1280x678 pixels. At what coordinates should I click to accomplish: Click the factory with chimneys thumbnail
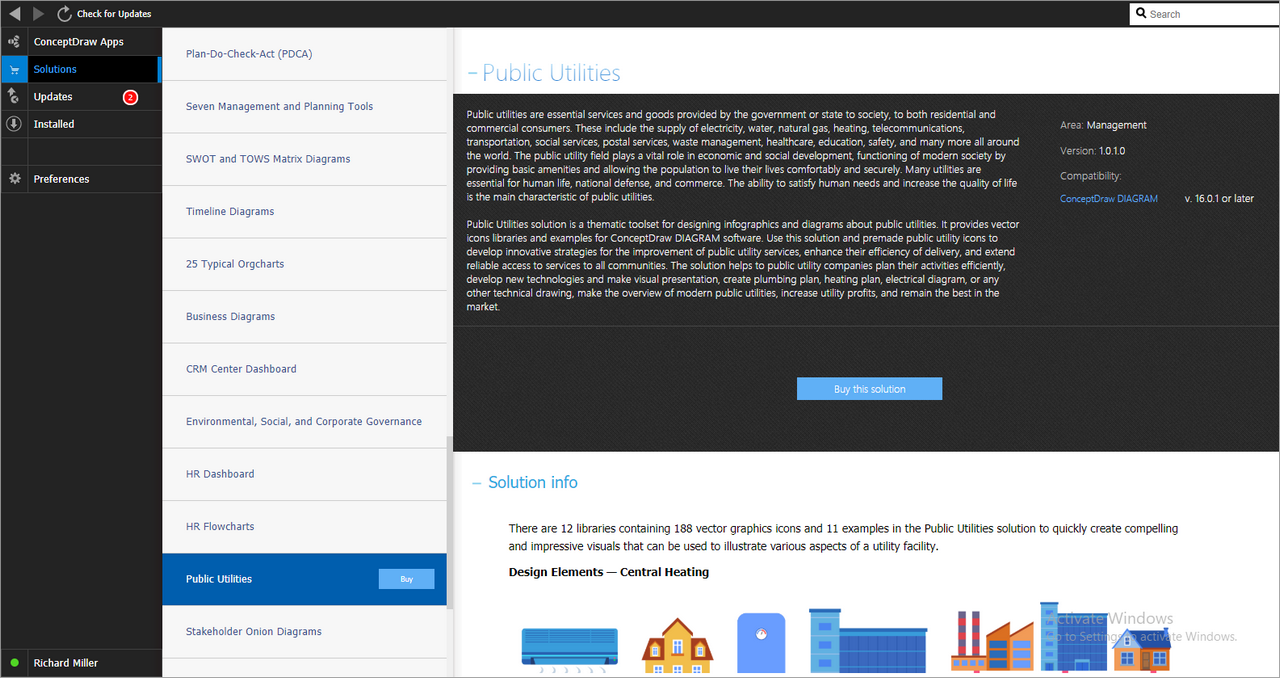[x=993, y=641]
